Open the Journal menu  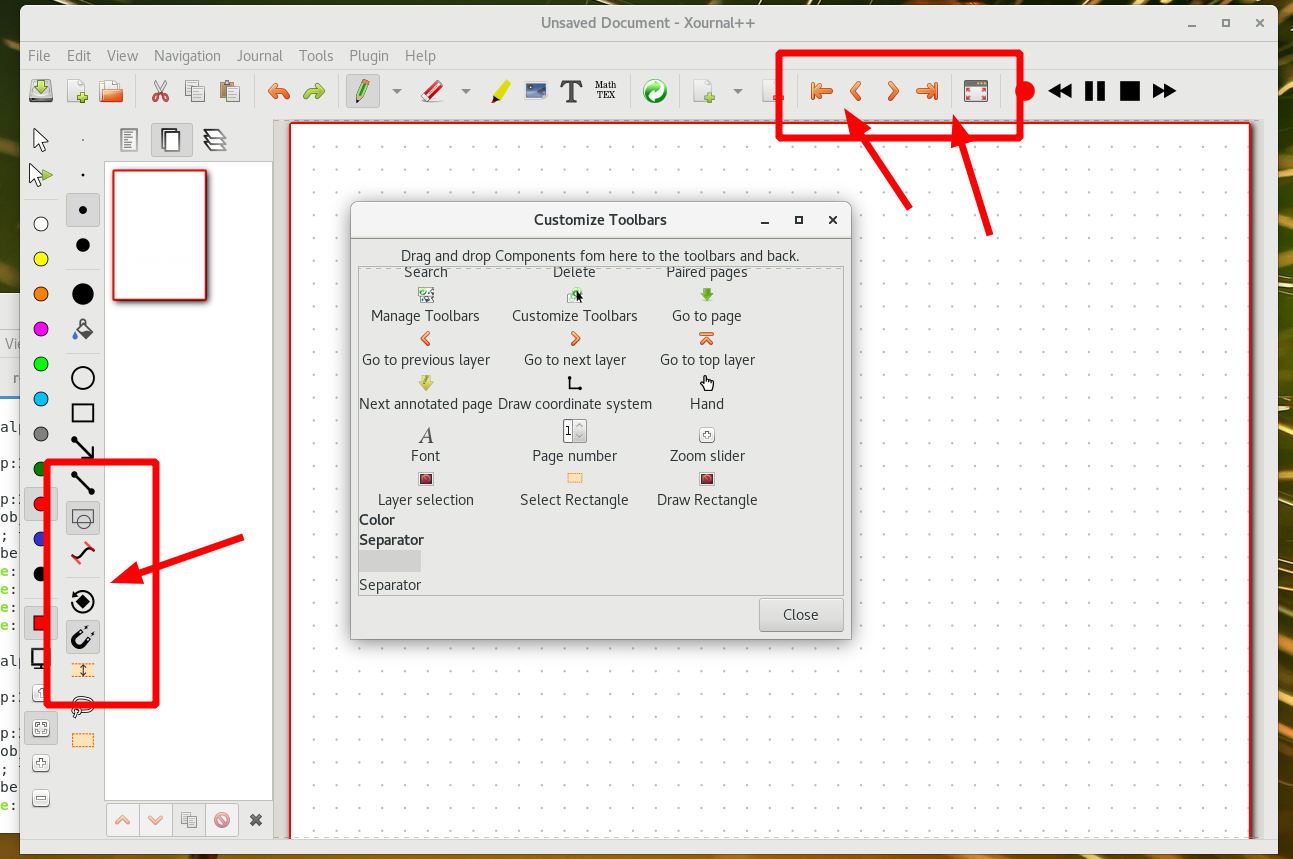260,56
